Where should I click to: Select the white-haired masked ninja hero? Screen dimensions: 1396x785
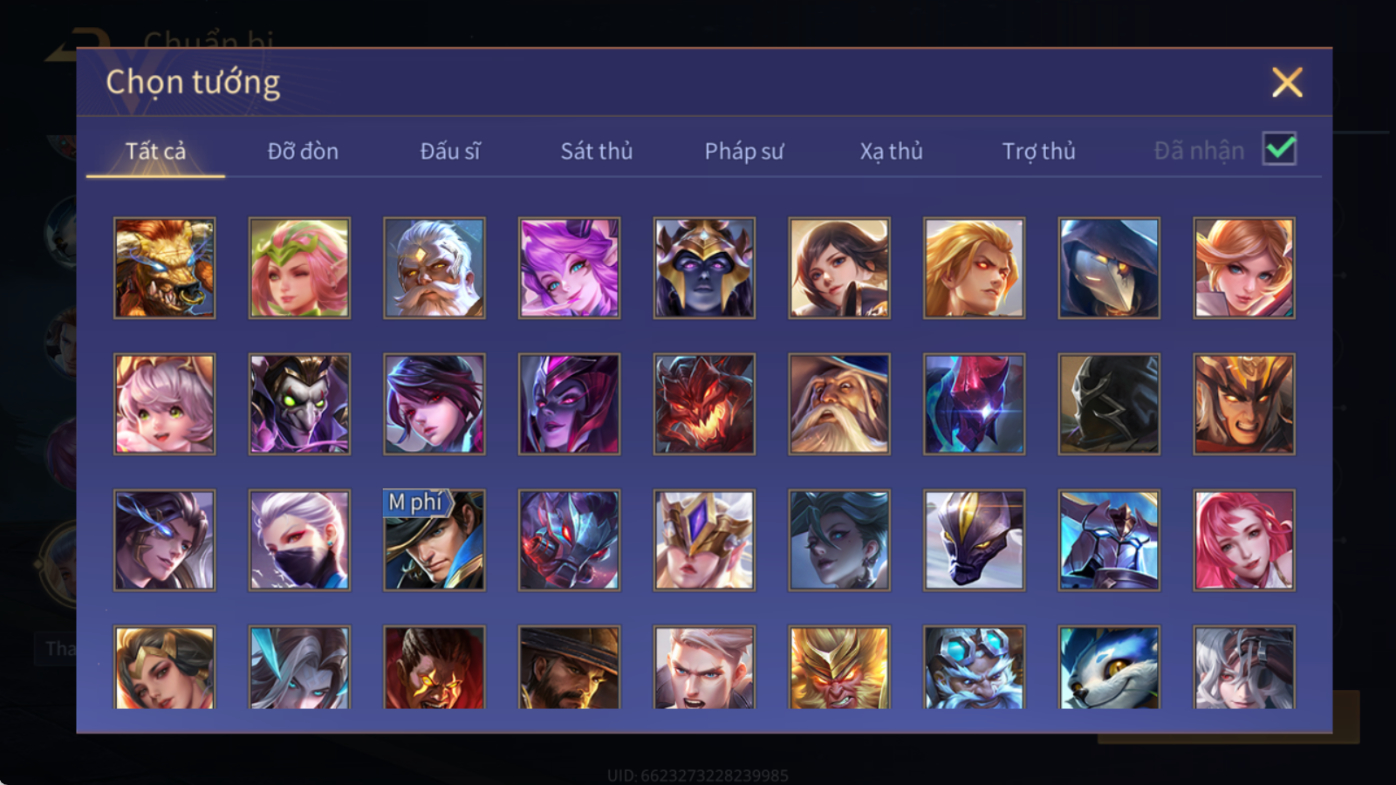click(x=299, y=540)
